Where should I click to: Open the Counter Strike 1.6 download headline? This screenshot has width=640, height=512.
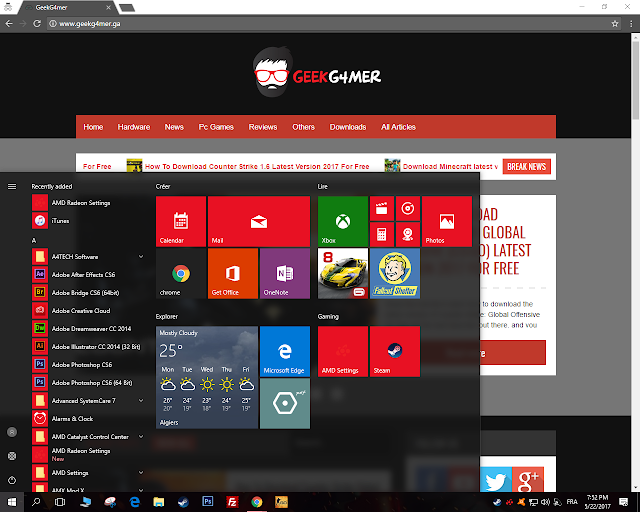[257, 167]
